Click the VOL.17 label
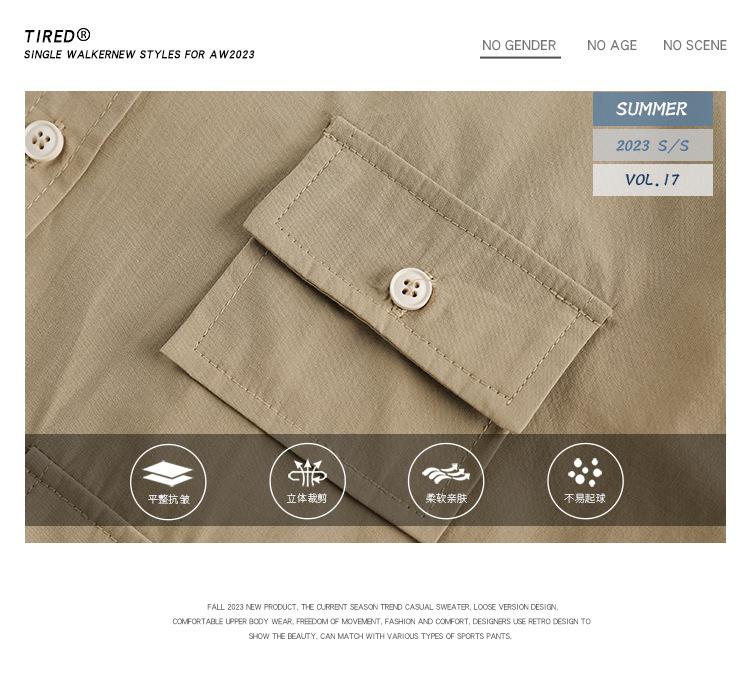The height and width of the screenshot is (677, 750). point(652,180)
